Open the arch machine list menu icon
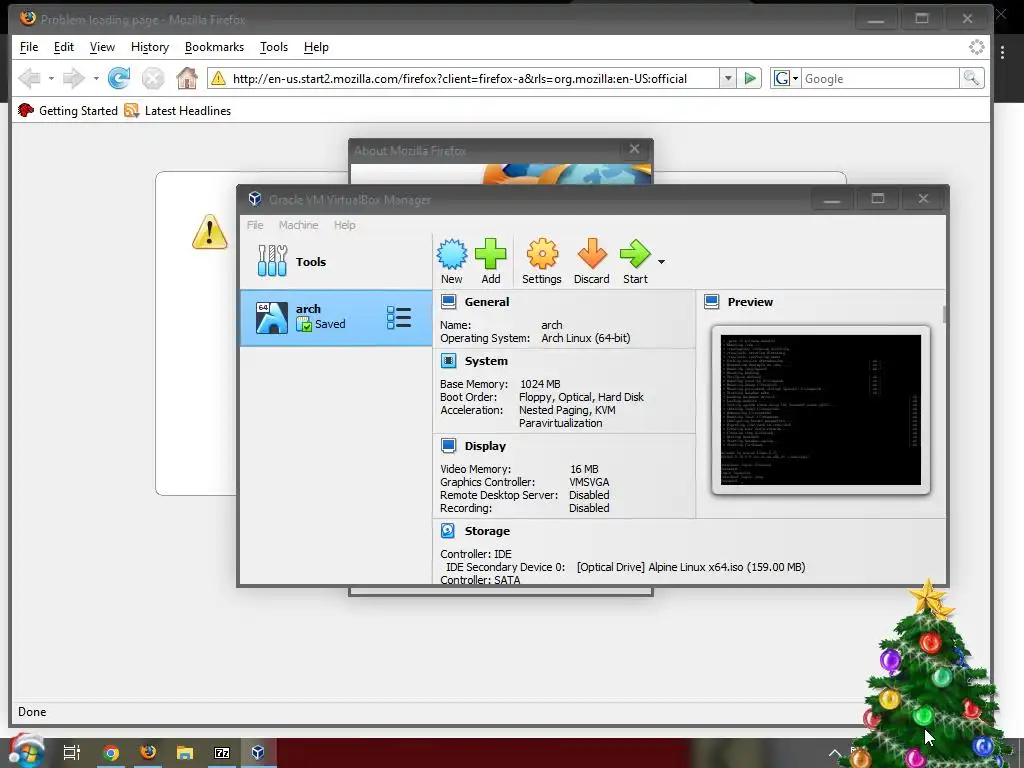Screen dimensions: 1024x768 (398, 317)
